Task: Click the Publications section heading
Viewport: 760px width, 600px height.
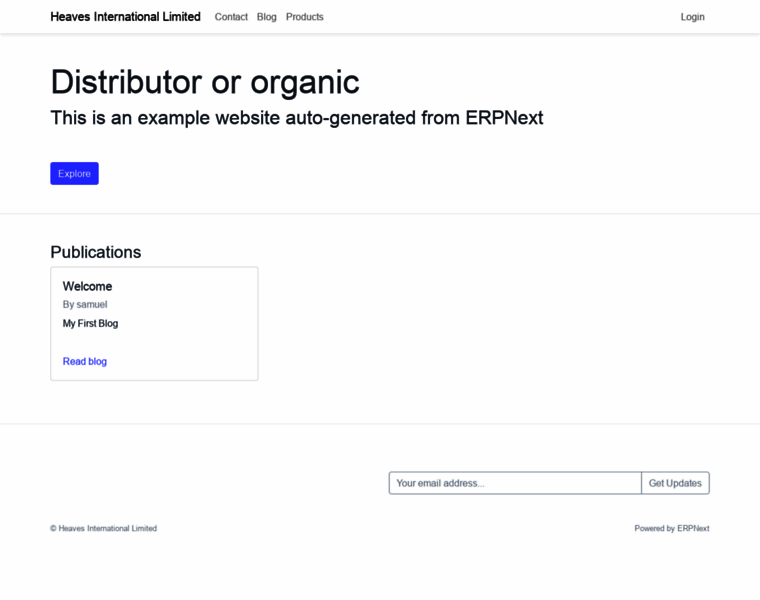Action: (x=96, y=252)
